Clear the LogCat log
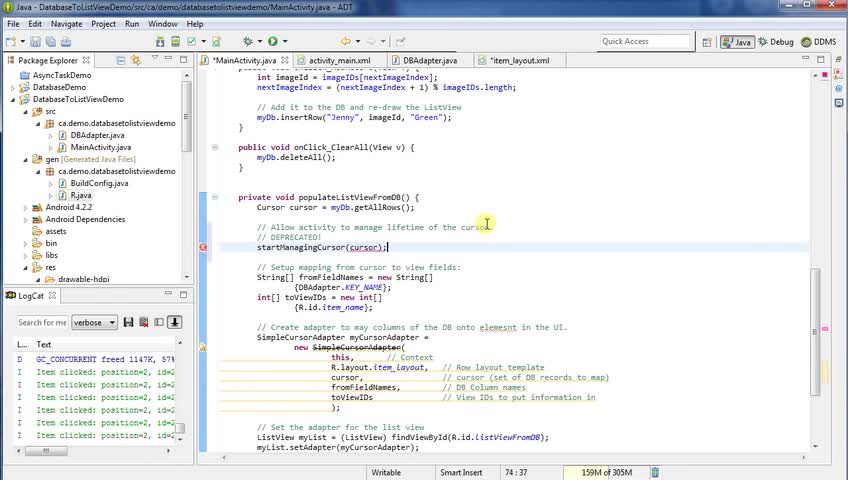Image resolution: width=848 pixels, height=480 pixels. tap(145, 322)
